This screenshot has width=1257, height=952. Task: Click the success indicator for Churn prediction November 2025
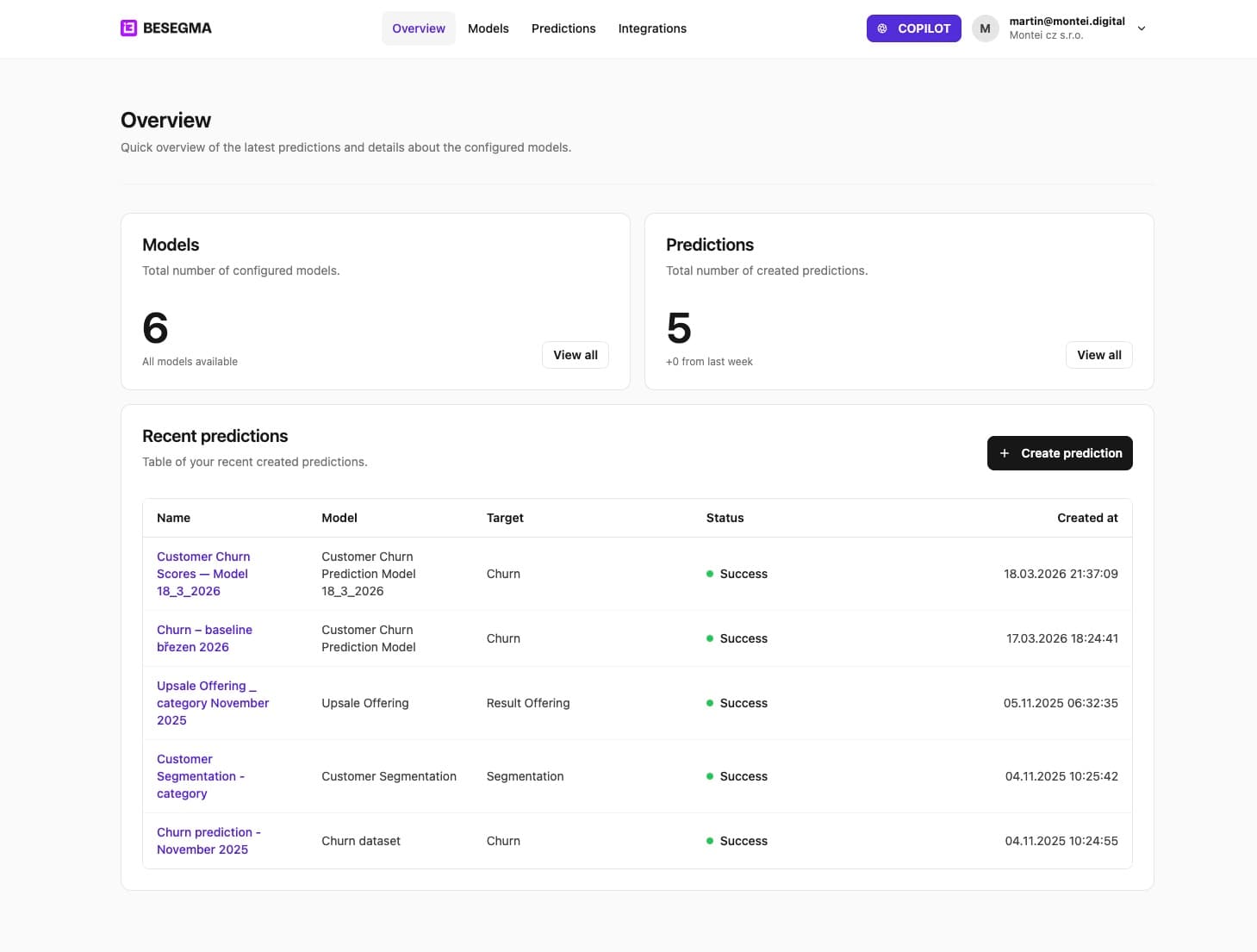[709, 840]
